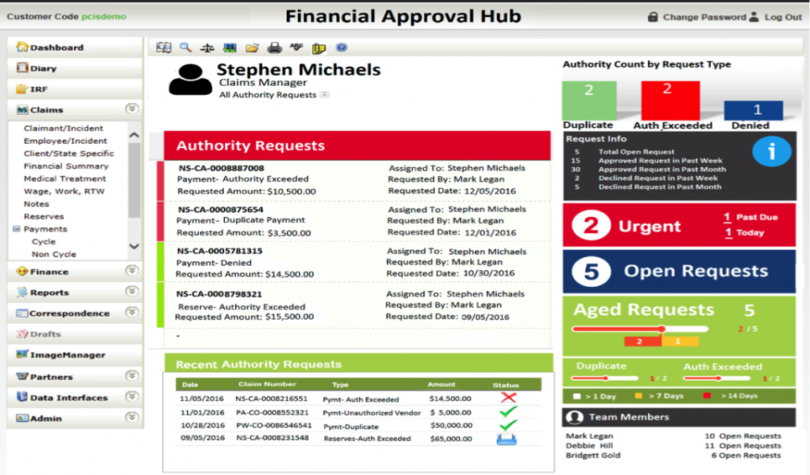Viewport: 810px width, 475px height.
Task: Click the Claims submenu scroll up arrow
Action: pos(134,135)
